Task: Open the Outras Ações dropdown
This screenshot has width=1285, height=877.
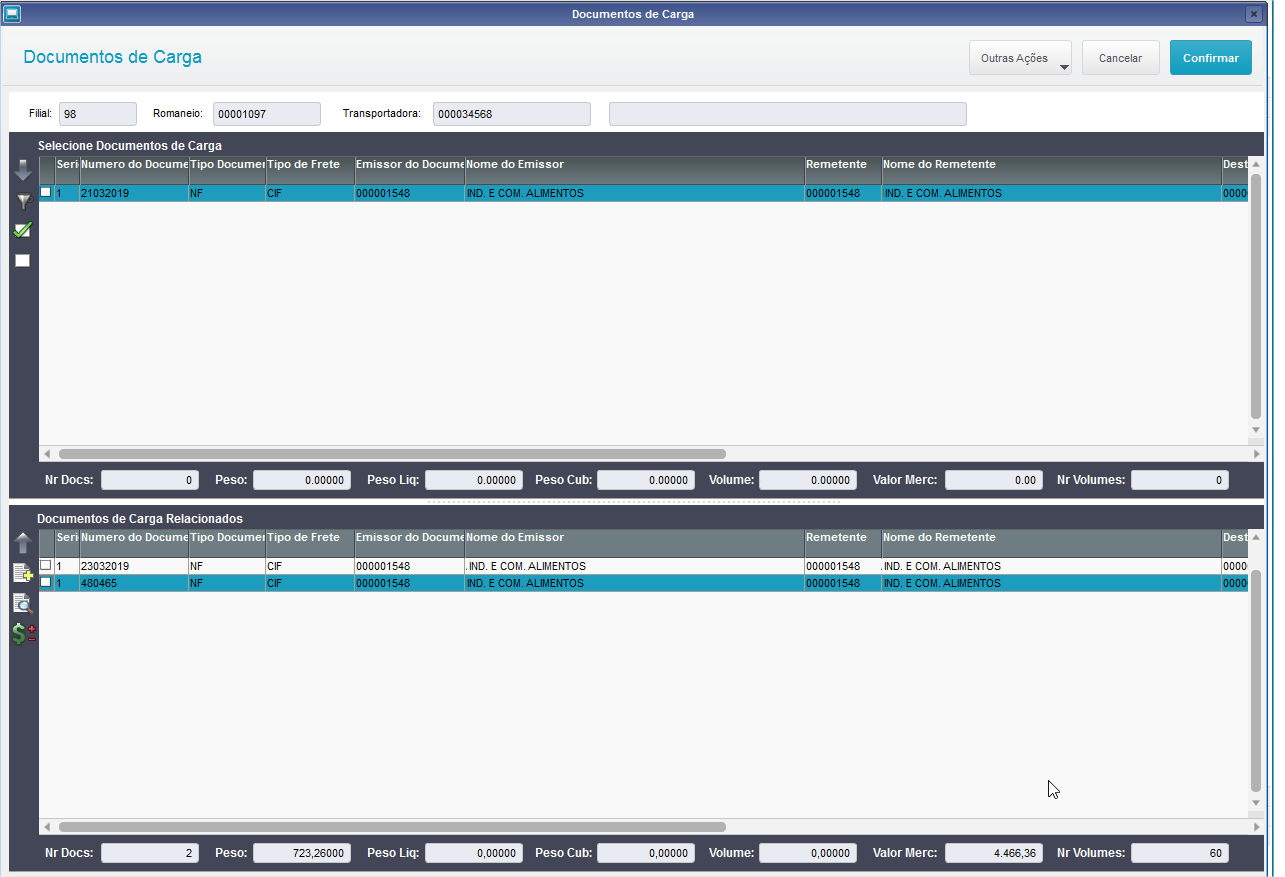Action: [1020, 58]
